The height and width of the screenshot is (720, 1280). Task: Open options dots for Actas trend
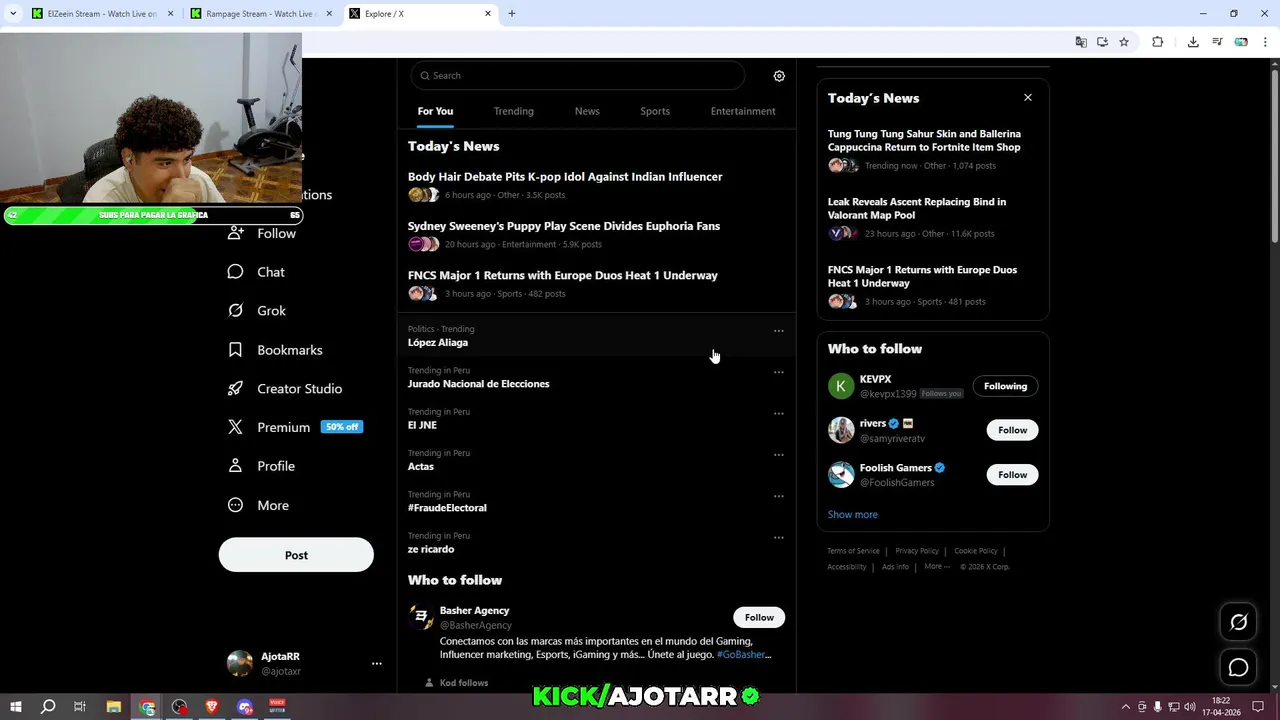tap(778, 455)
